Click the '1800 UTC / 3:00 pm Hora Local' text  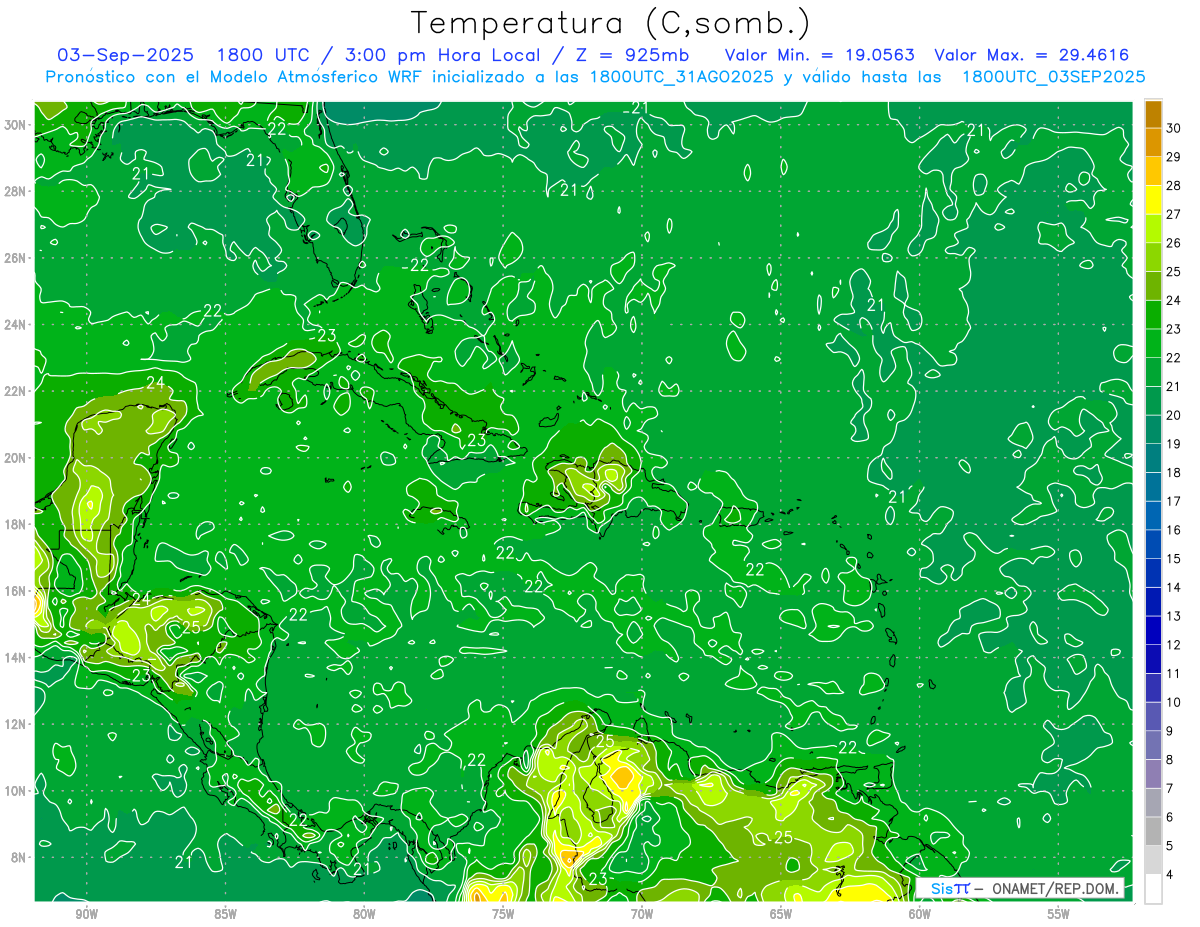378,56
